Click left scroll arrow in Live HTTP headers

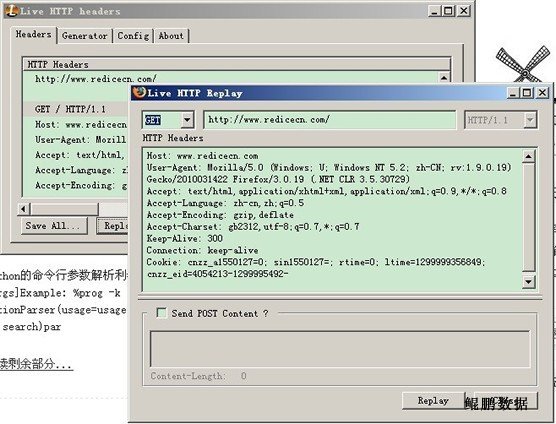[23, 209]
